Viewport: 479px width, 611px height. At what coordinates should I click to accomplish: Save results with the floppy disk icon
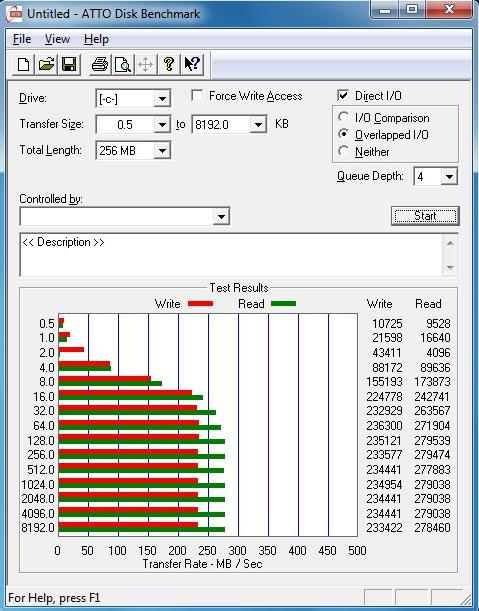click(69, 64)
